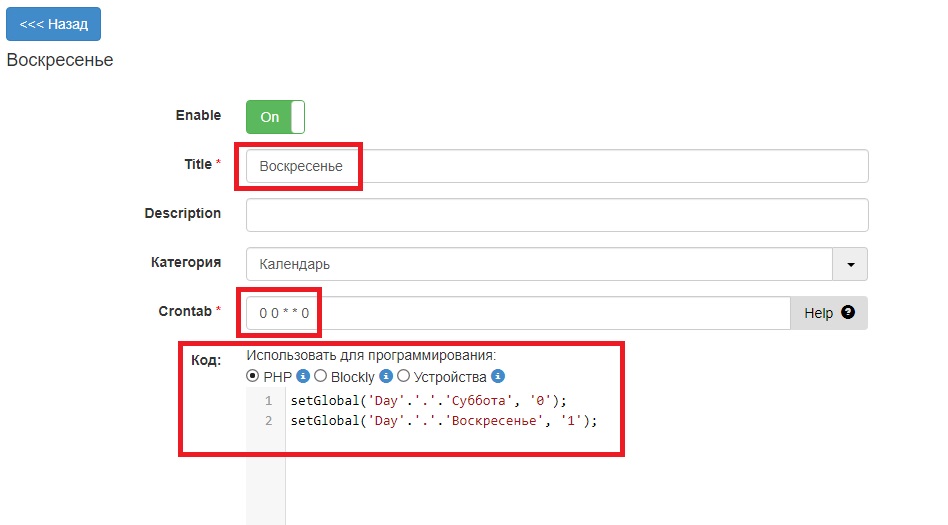Click code line setting Суббота to 0
This screenshot has width=948, height=525.
coord(428,401)
